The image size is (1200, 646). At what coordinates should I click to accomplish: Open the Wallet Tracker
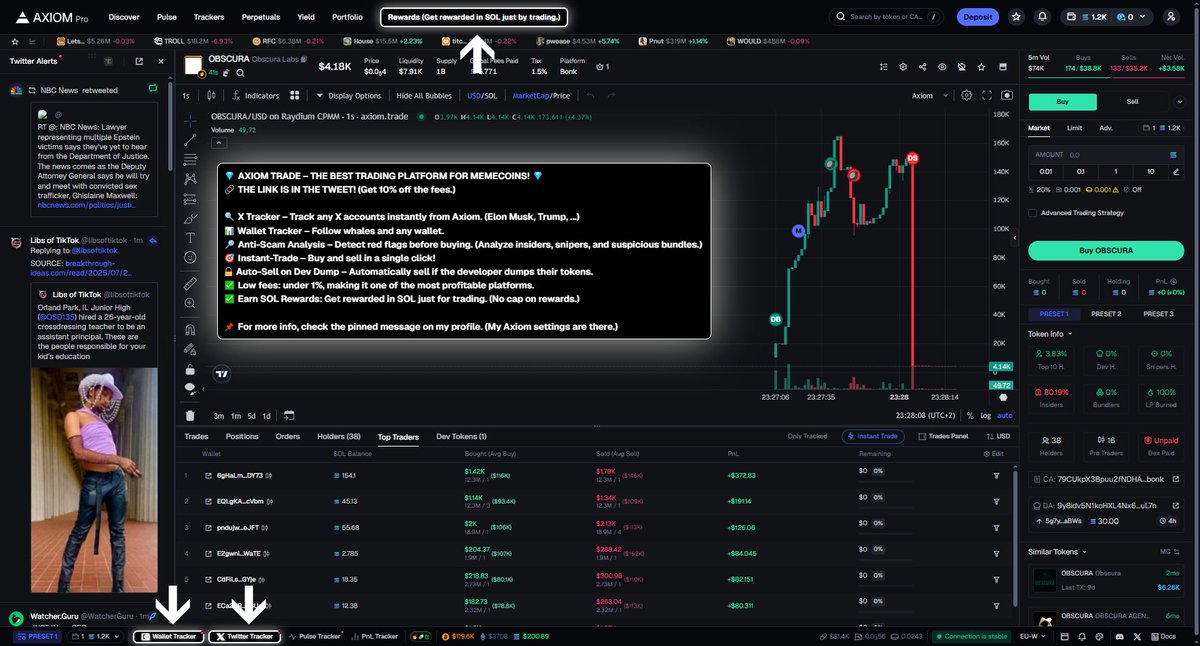(170, 636)
